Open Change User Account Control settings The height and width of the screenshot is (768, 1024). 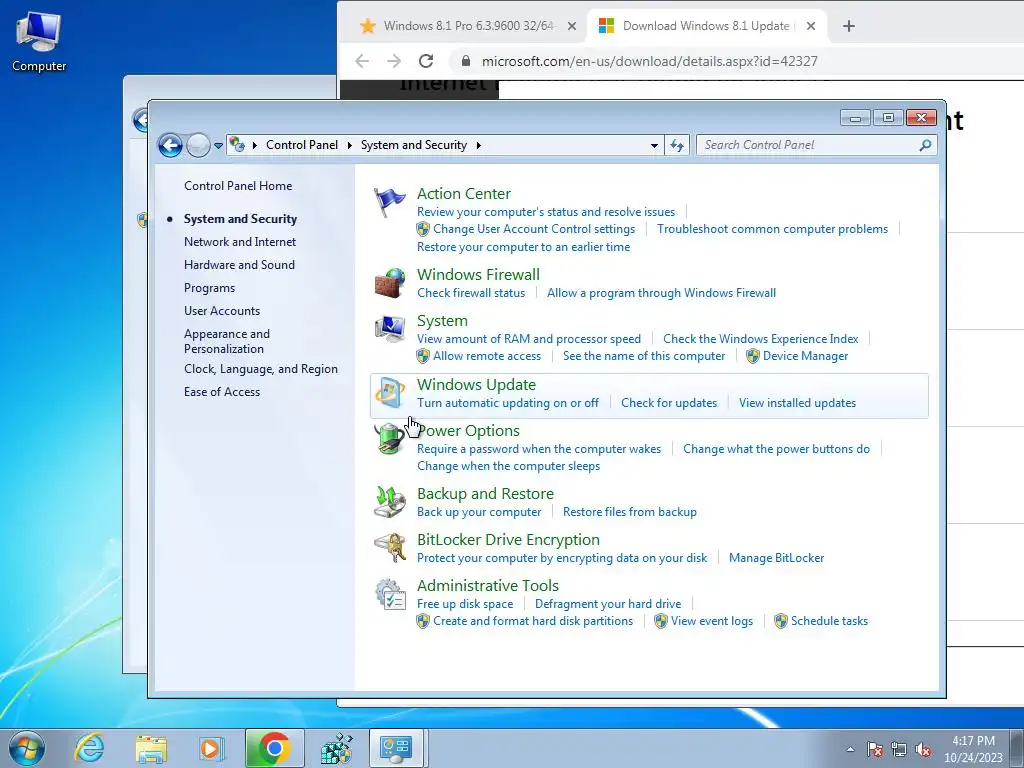(534, 229)
